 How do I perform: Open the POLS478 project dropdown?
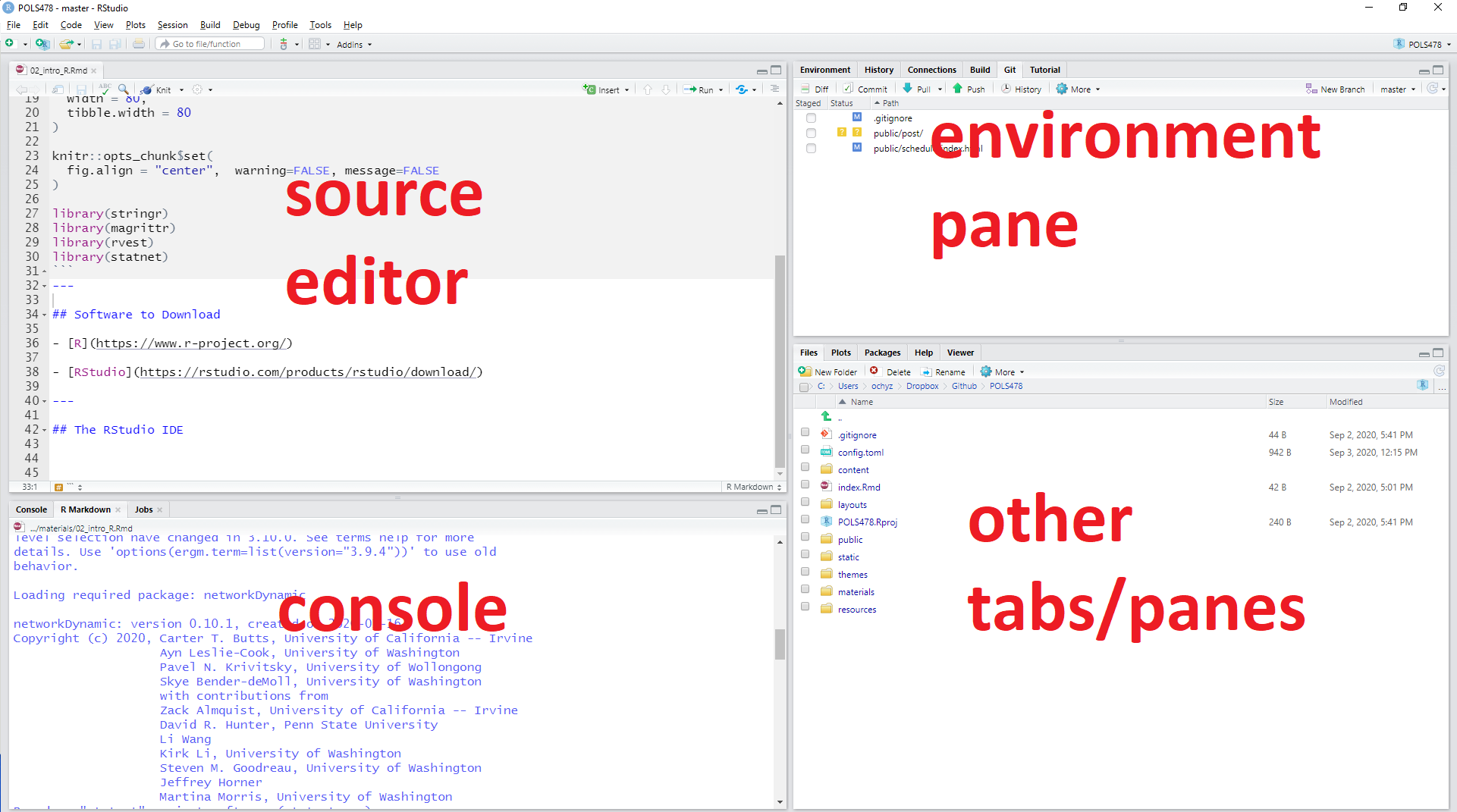click(1422, 44)
